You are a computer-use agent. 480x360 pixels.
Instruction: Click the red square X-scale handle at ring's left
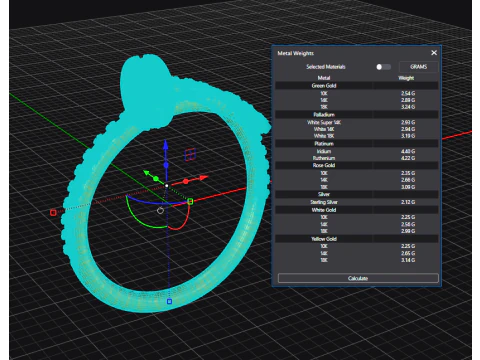(x=53, y=212)
